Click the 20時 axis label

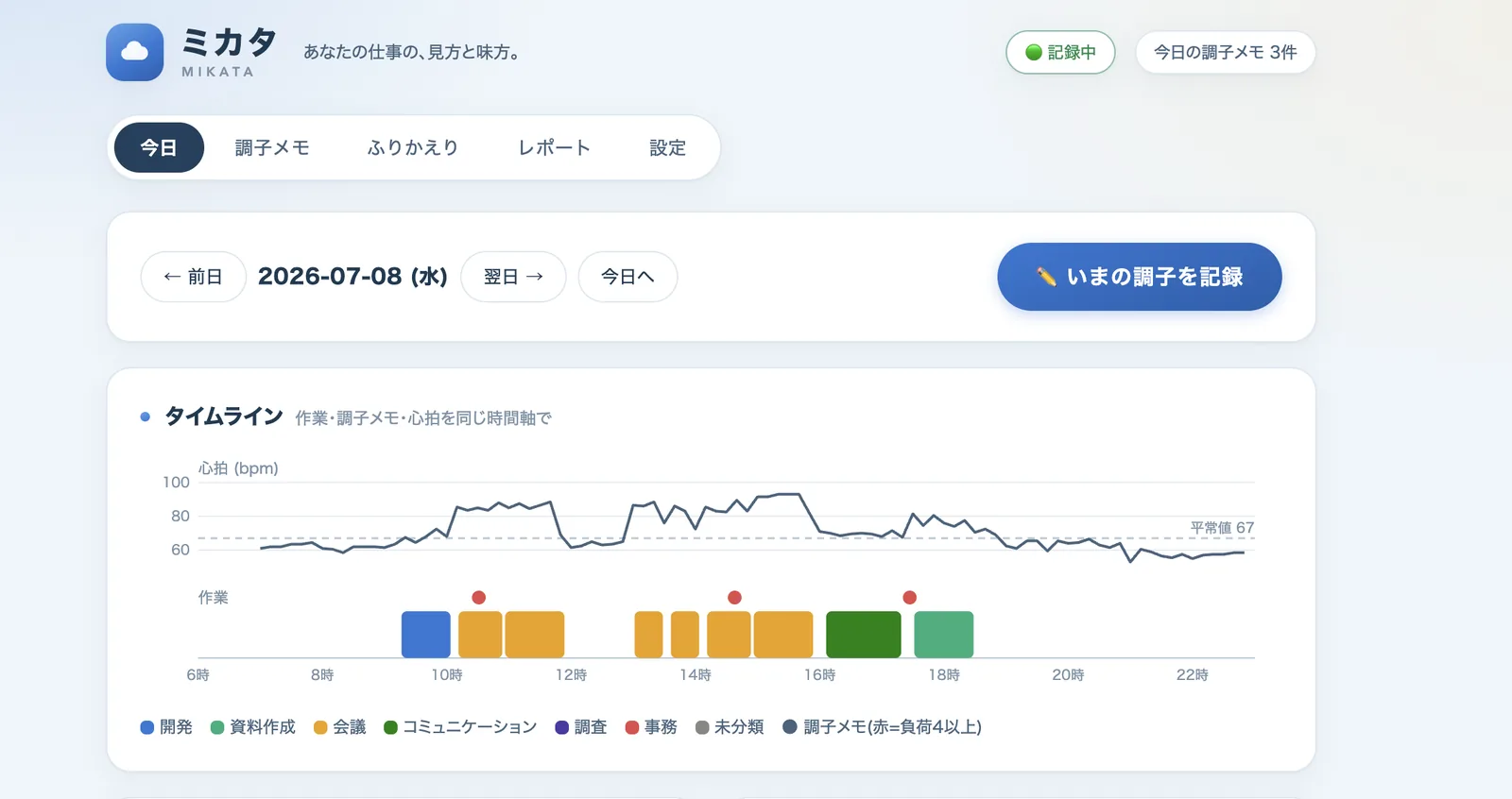tap(1068, 674)
